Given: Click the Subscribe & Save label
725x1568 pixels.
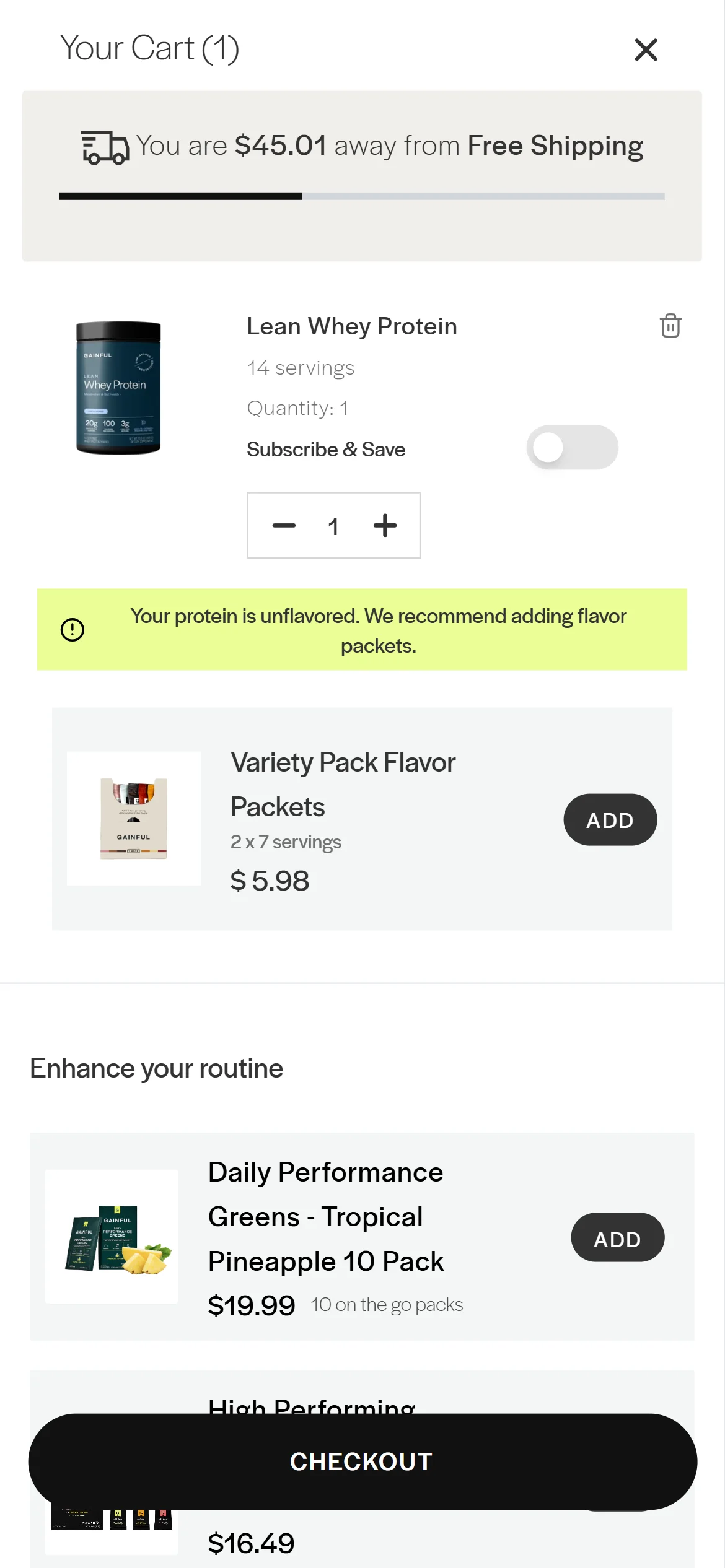Looking at the screenshot, I should click(326, 450).
